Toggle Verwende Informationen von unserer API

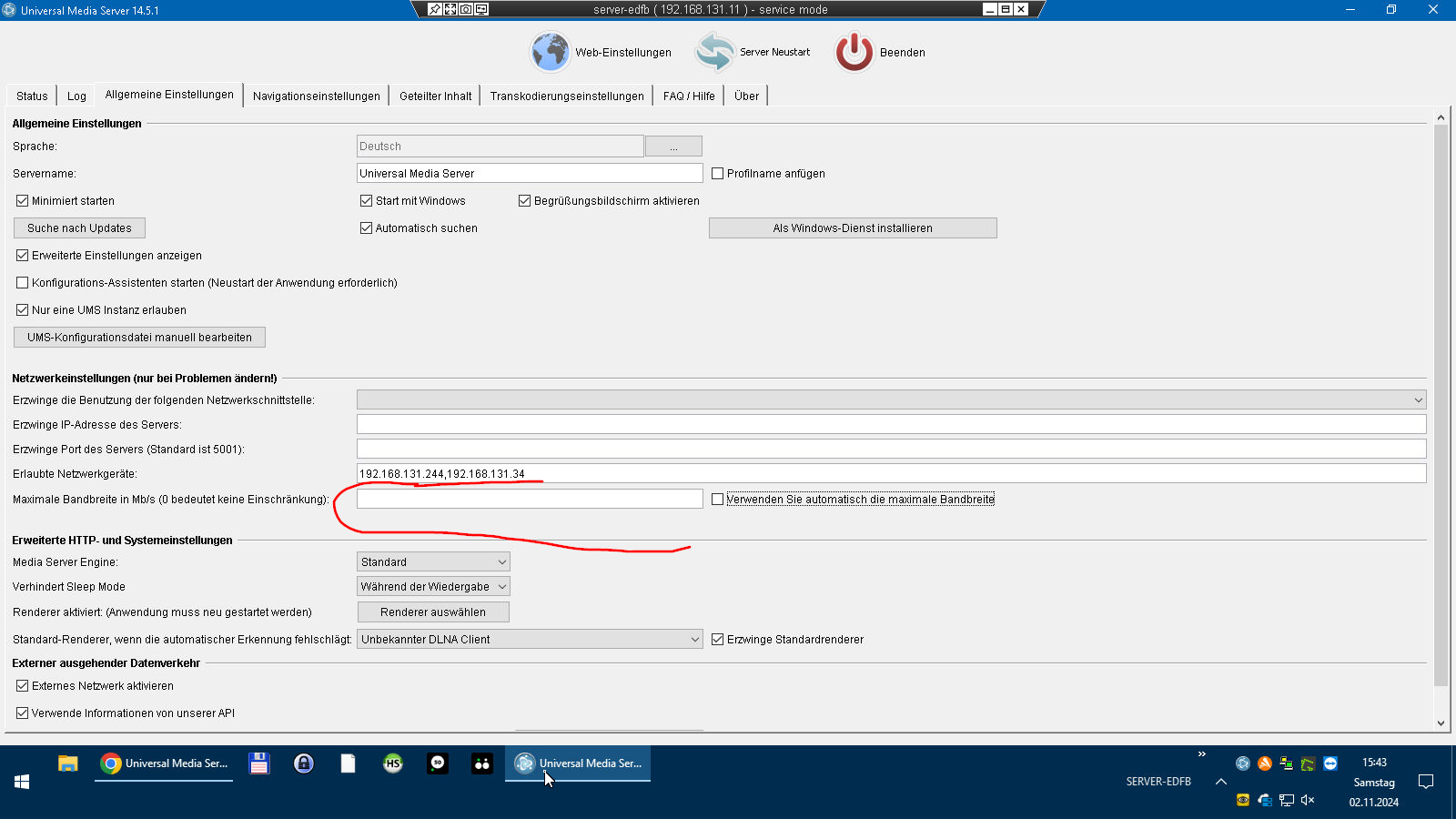(x=22, y=713)
